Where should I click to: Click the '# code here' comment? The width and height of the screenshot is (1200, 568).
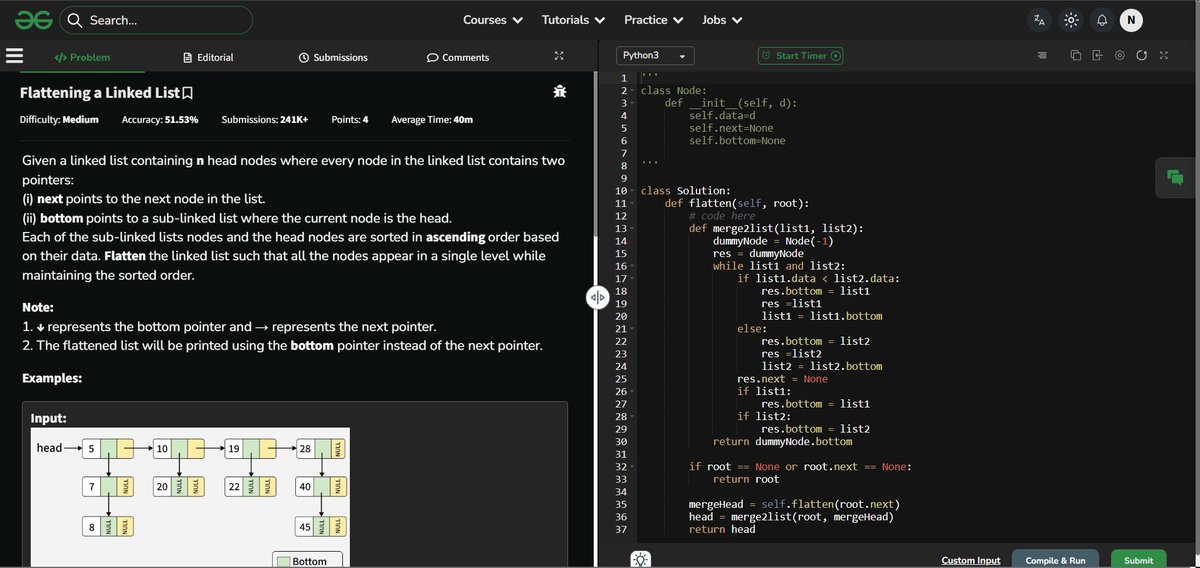click(x=722, y=216)
